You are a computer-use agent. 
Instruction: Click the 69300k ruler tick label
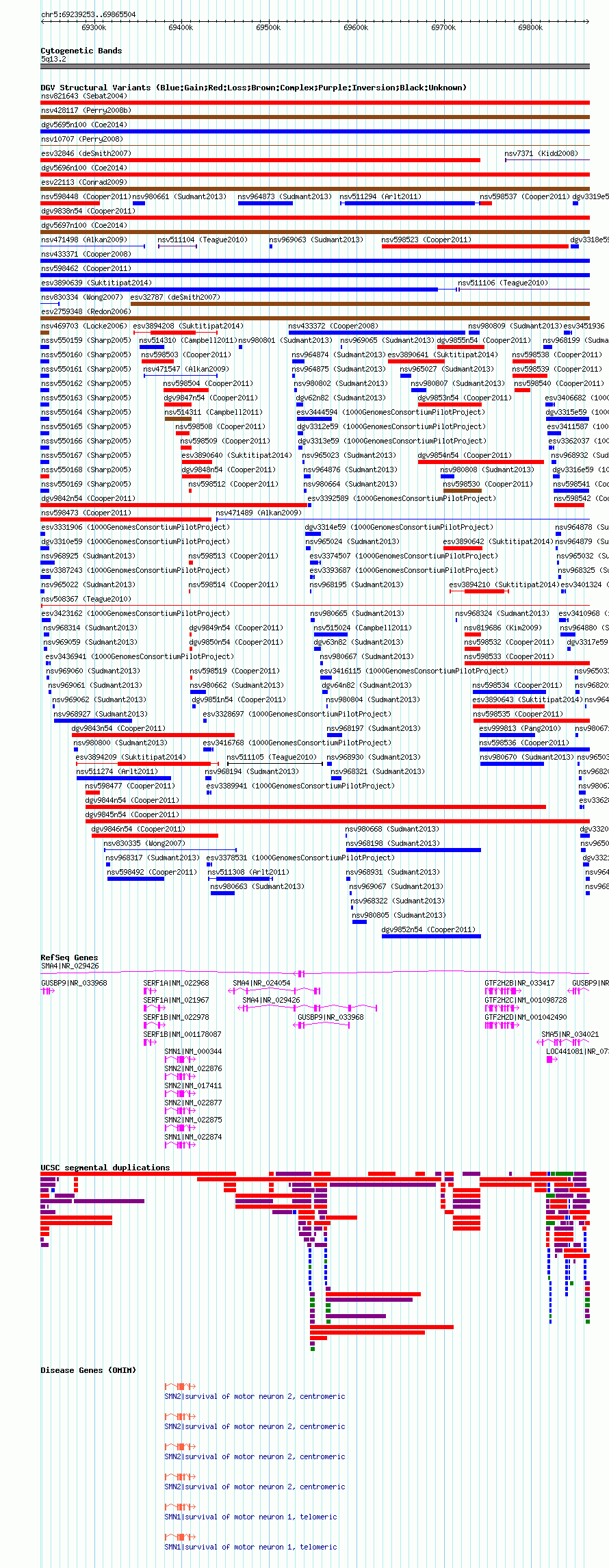[94, 27]
